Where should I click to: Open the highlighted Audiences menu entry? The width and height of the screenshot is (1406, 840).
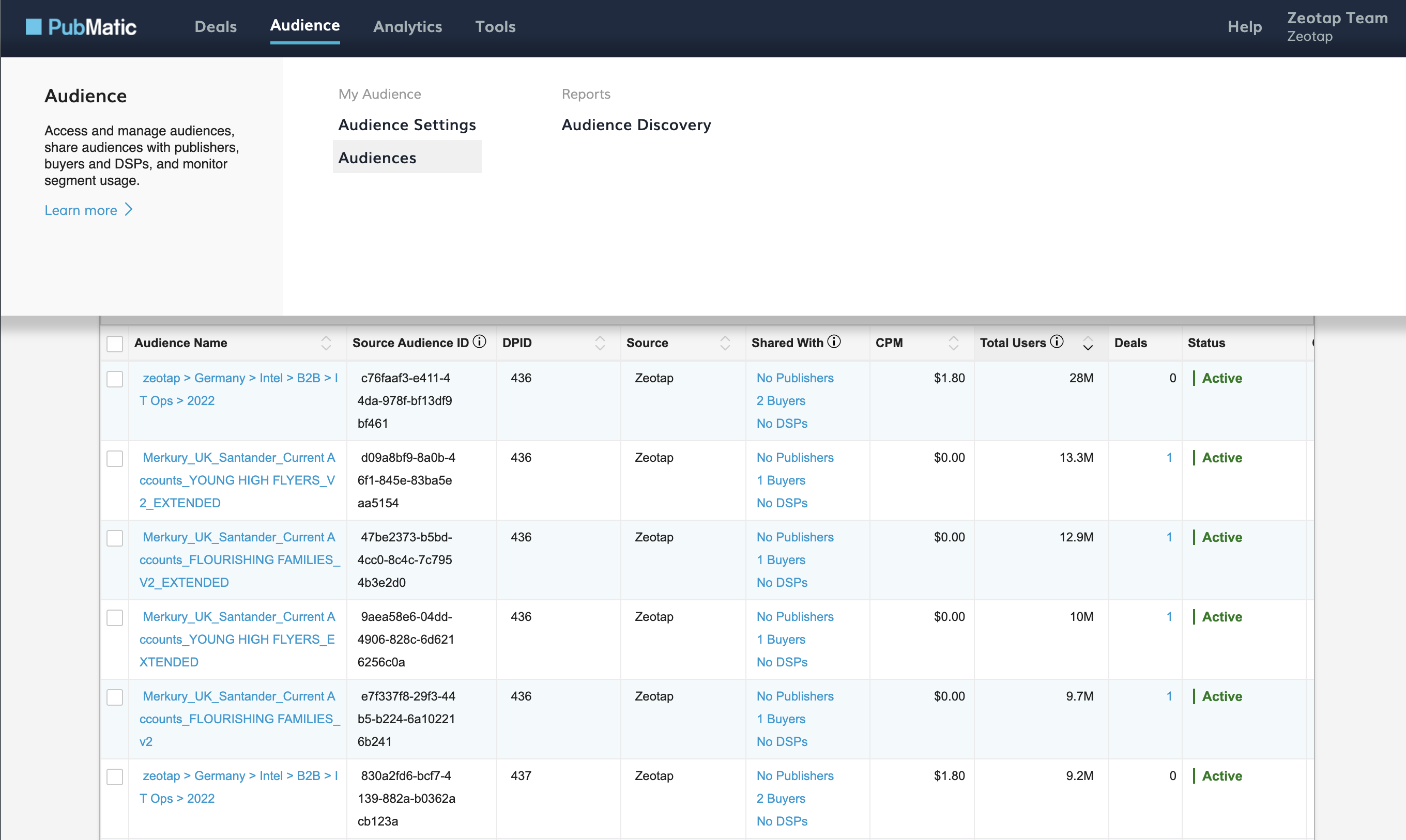point(377,158)
